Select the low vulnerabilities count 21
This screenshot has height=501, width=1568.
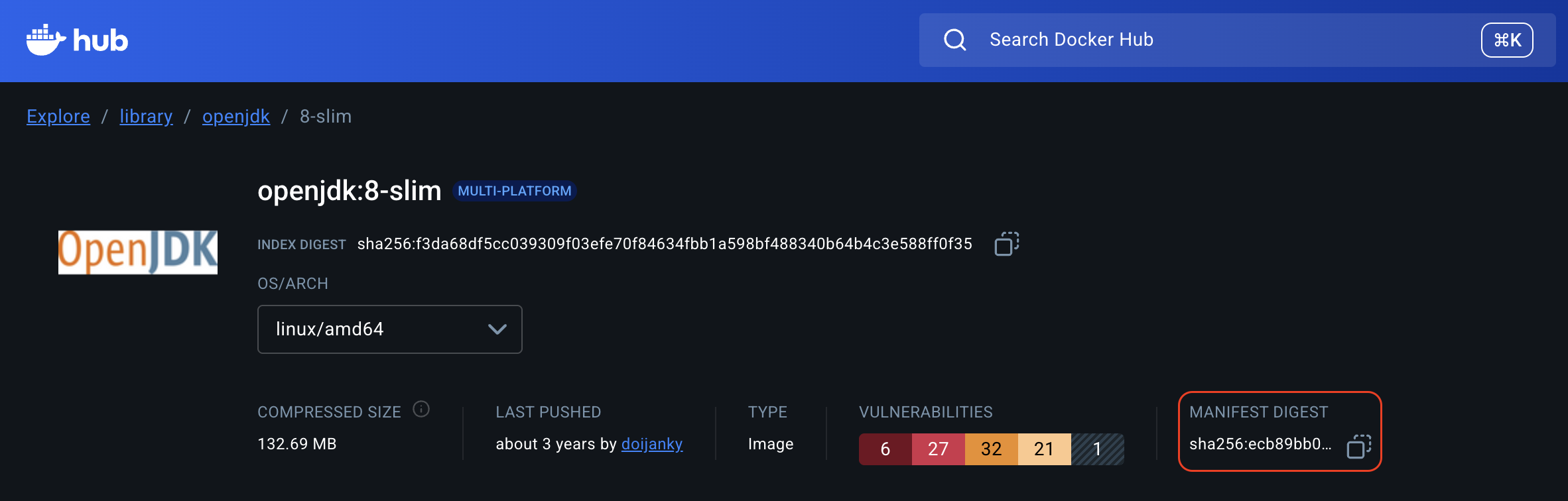[x=1045, y=449]
